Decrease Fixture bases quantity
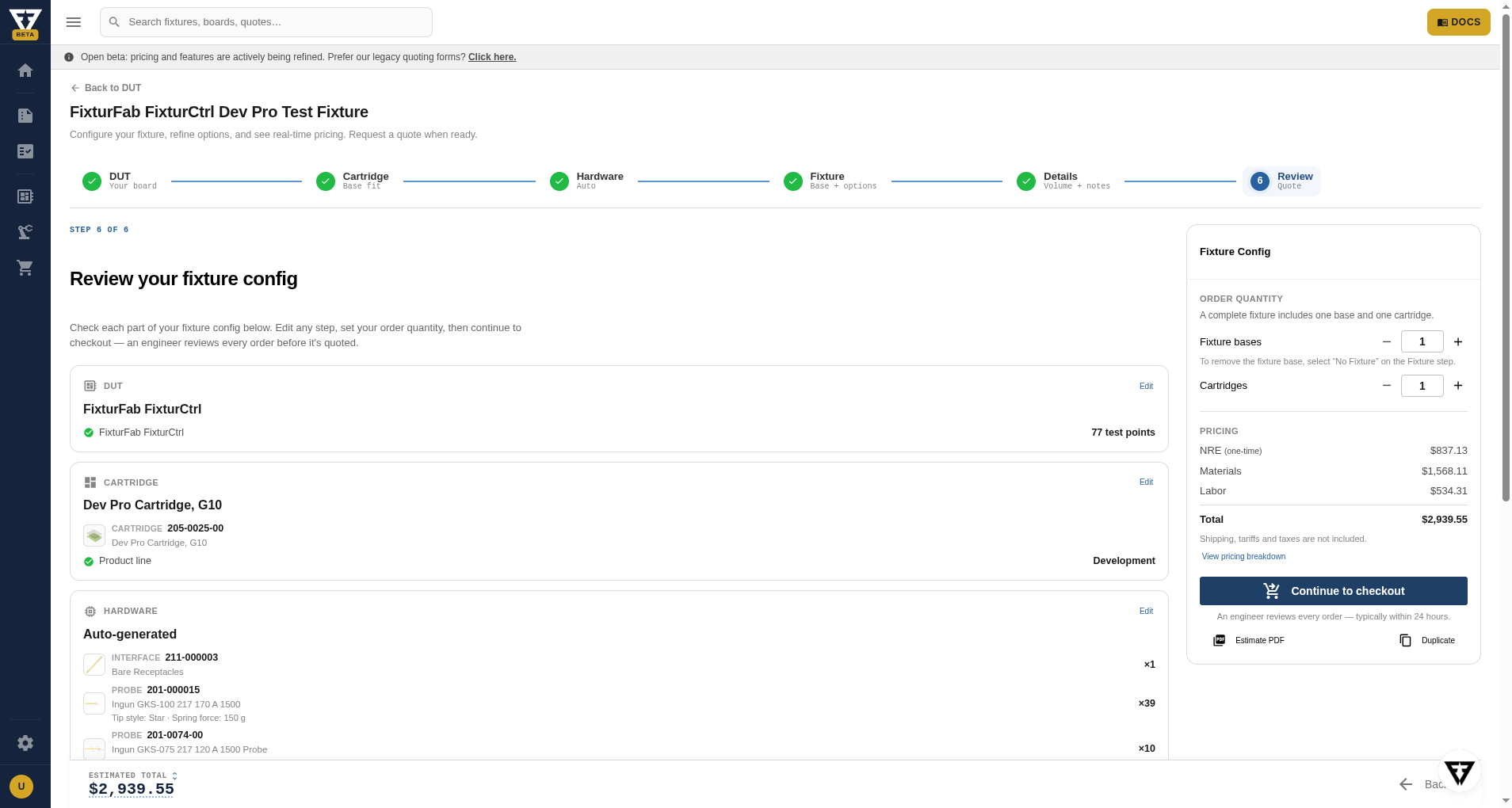Image resolution: width=1512 pixels, height=808 pixels. 1387,342
